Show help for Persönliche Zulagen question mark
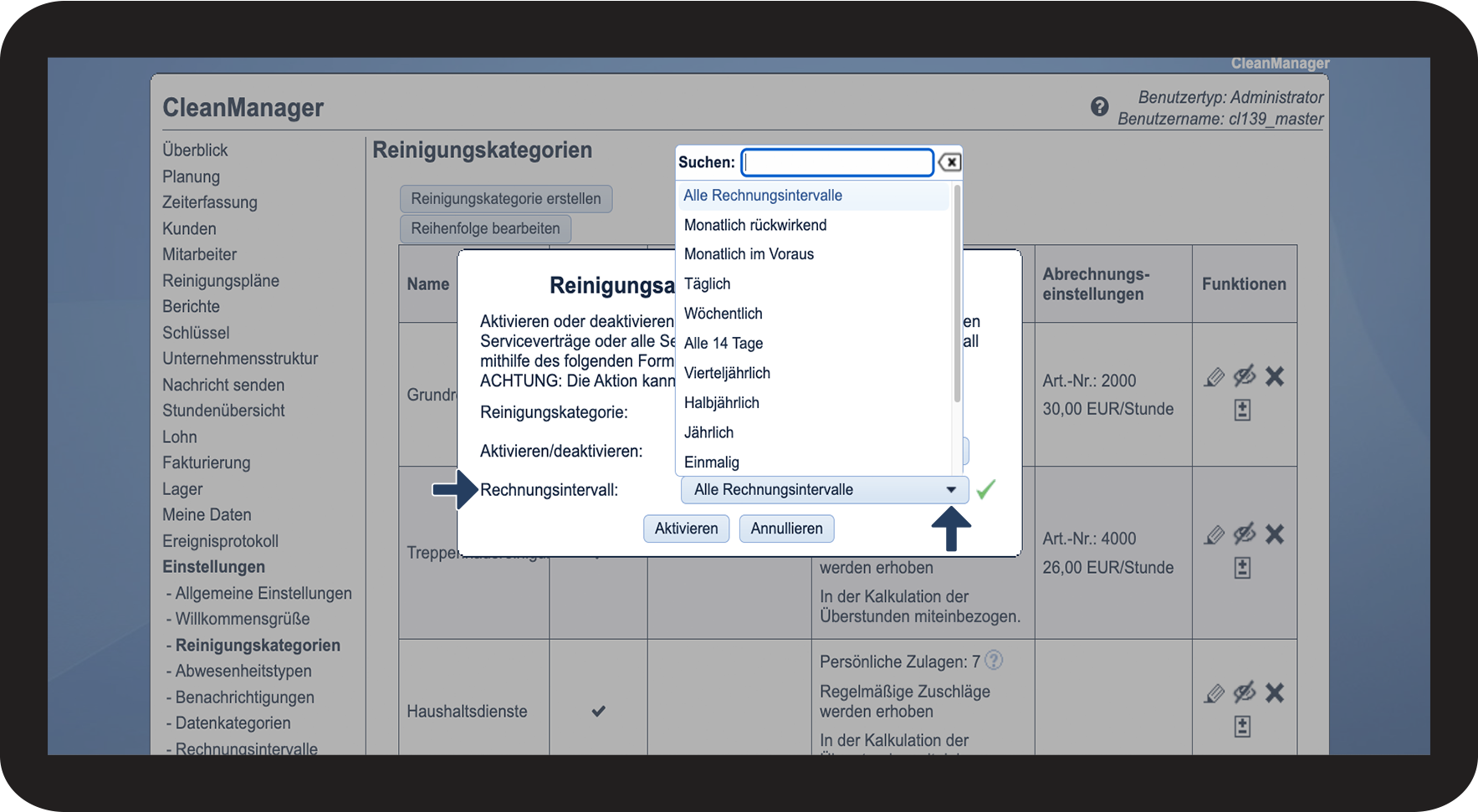The image size is (1478, 812). coord(994,661)
